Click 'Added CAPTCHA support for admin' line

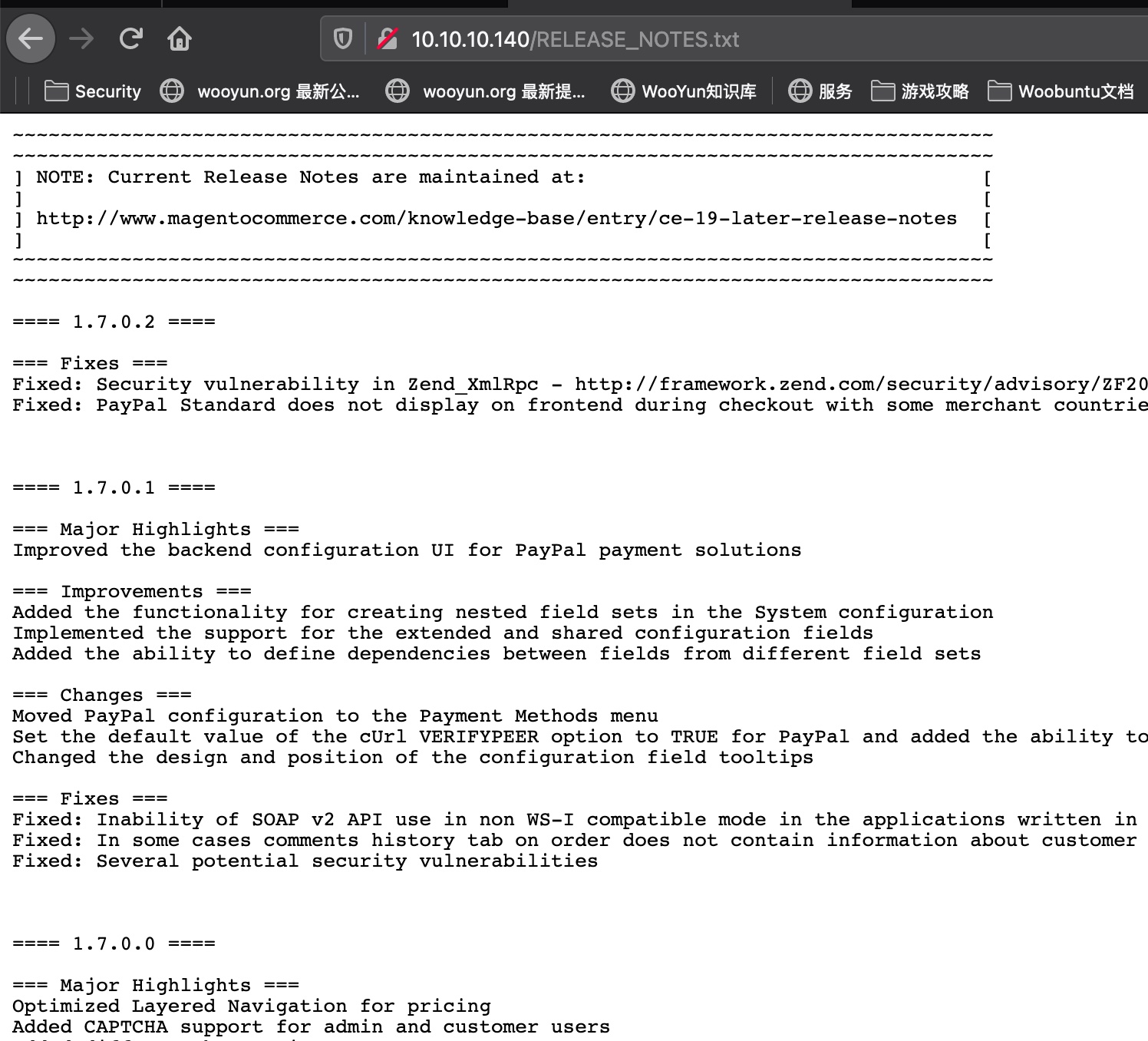[312, 1027]
